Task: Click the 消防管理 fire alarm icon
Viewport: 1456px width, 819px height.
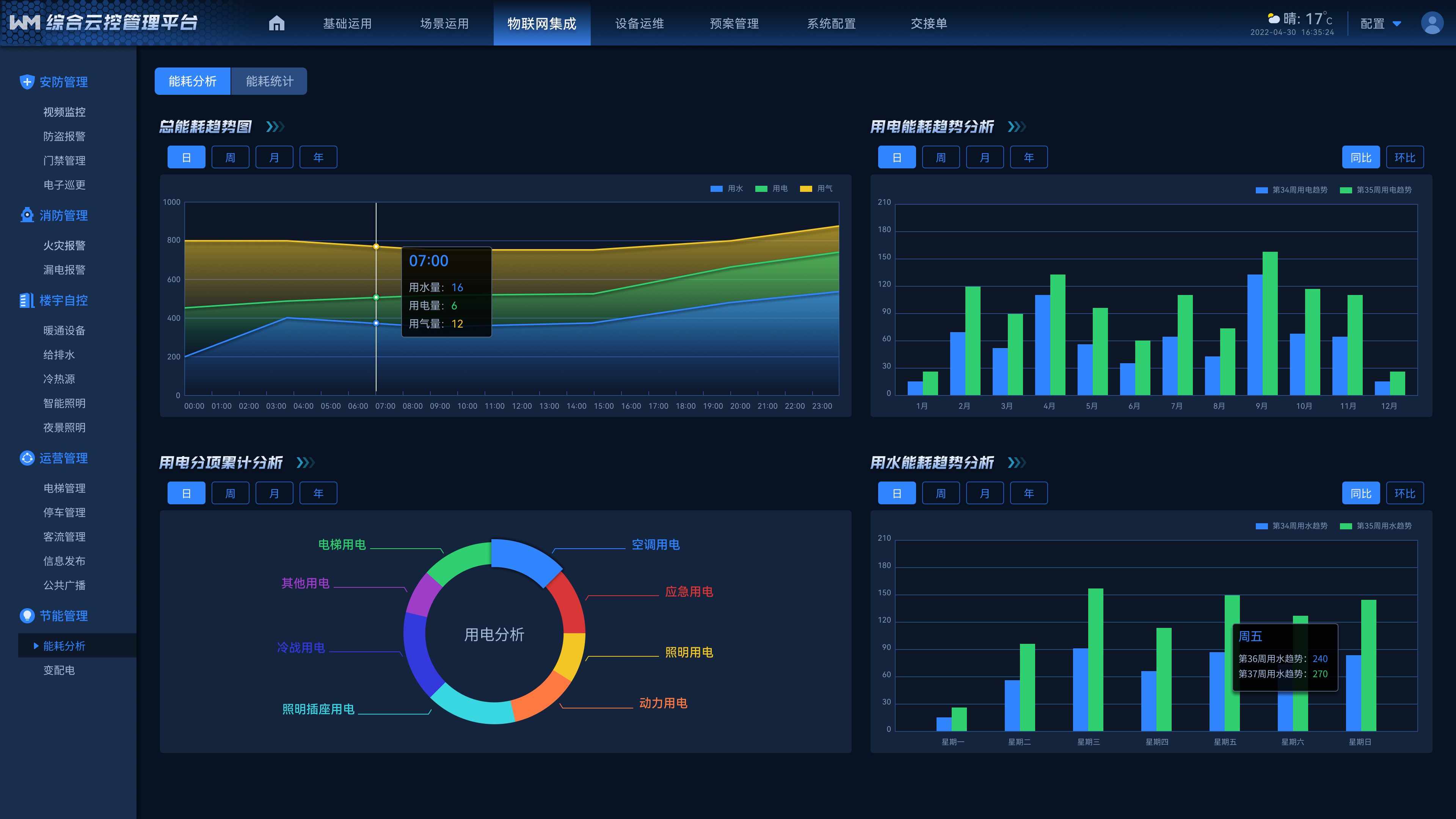Action: tap(27, 215)
